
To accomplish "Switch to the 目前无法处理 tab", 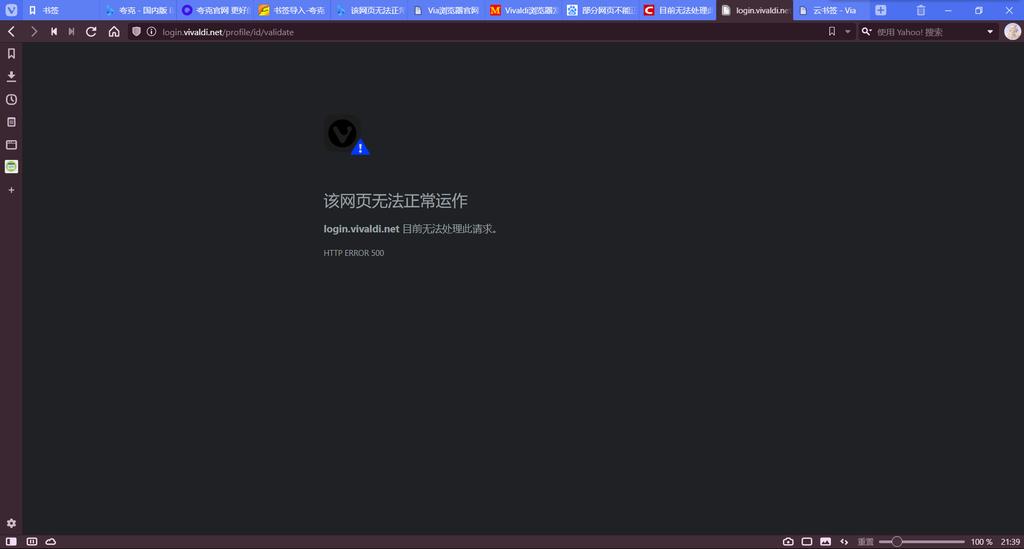I will tap(677, 10).
